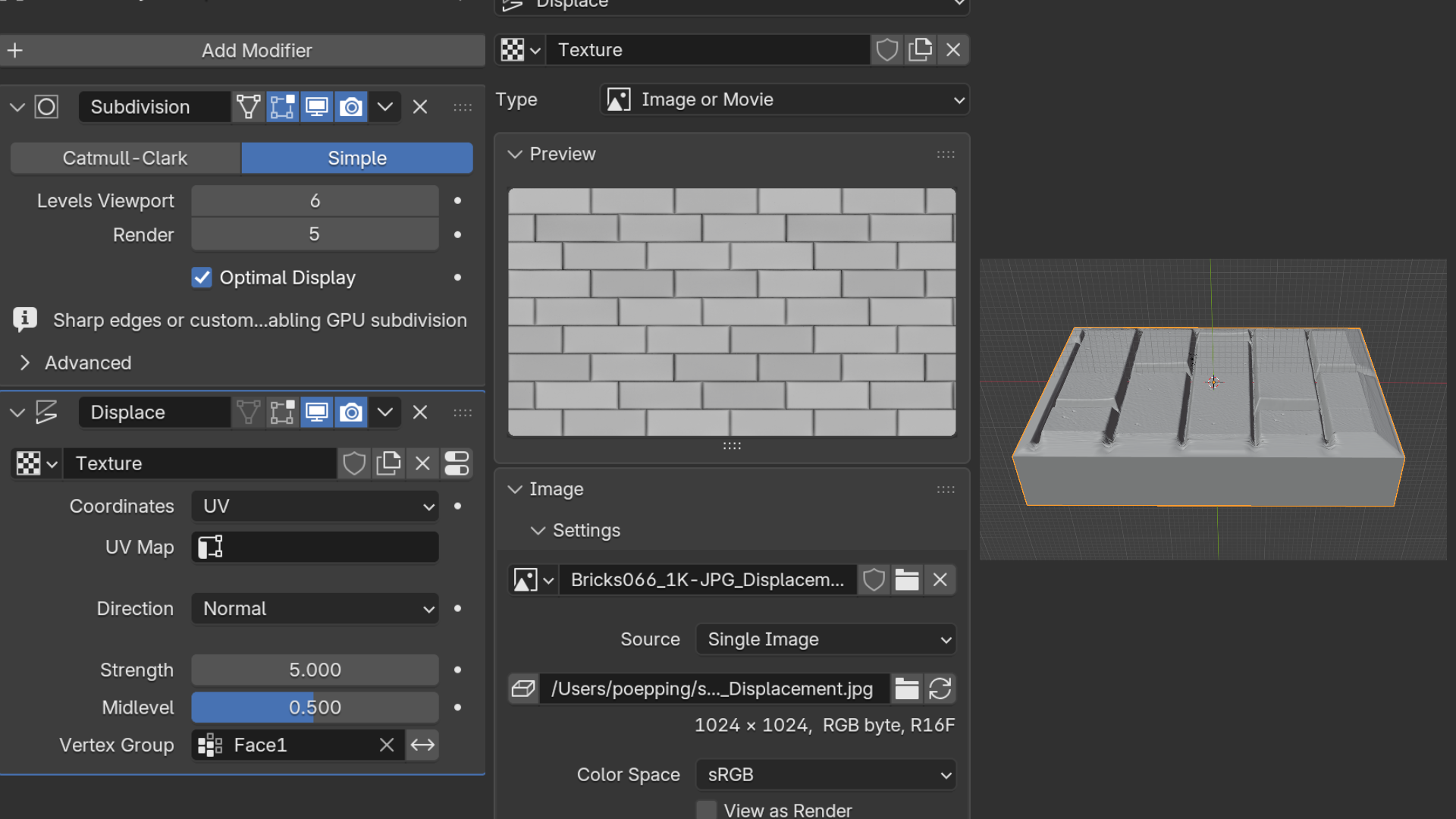Click the Render levels field

pyautogui.click(x=315, y=235)
